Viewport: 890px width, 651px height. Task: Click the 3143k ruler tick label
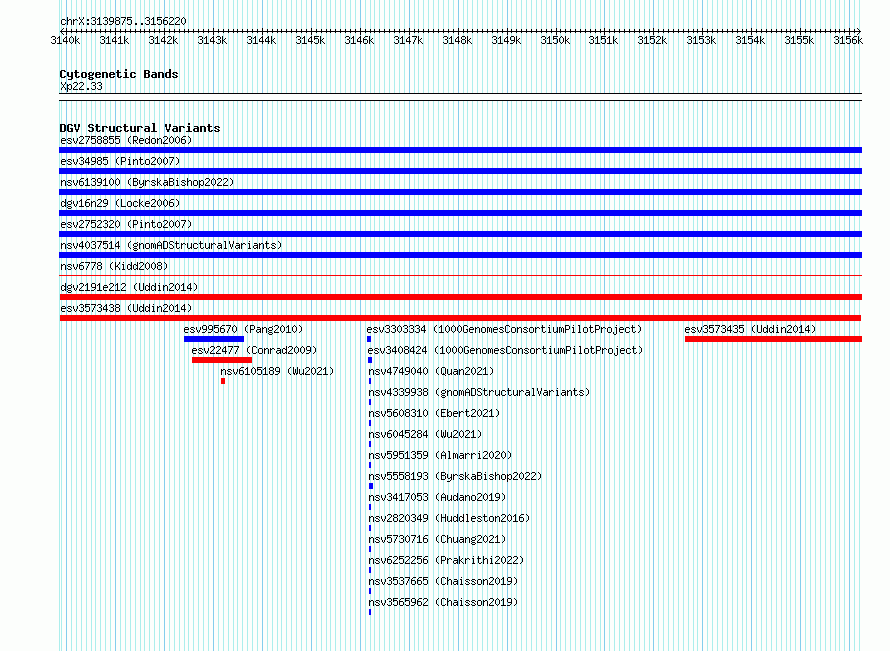click(x=212, y=40)
